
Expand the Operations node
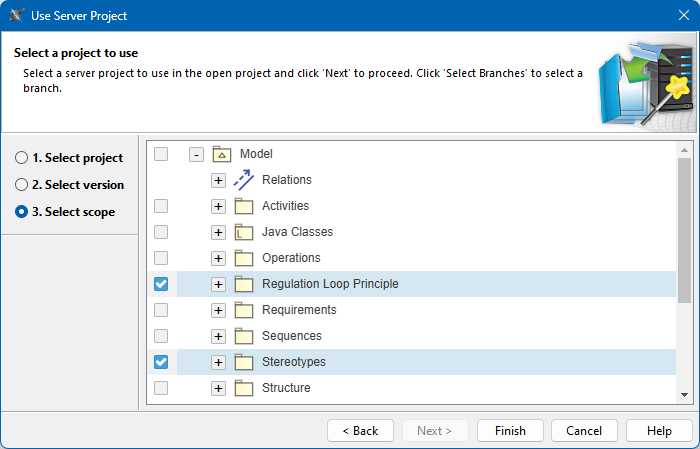218,258
